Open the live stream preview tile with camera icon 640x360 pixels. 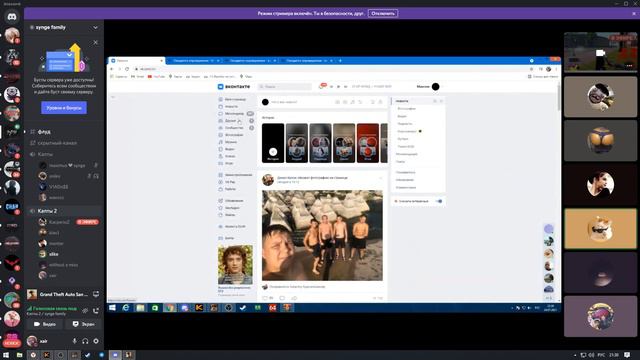tap(600, 53)
